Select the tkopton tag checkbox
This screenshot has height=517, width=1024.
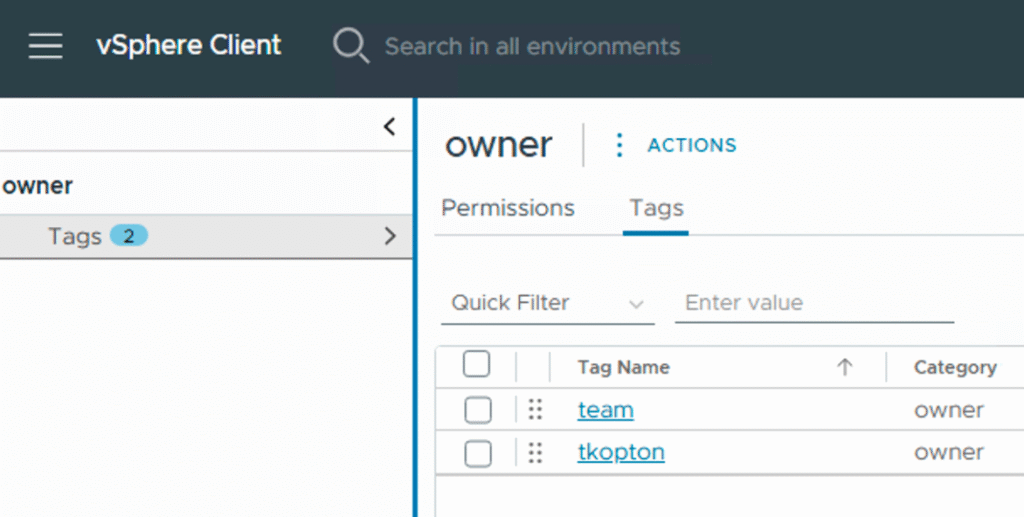(x=478, y=453)
